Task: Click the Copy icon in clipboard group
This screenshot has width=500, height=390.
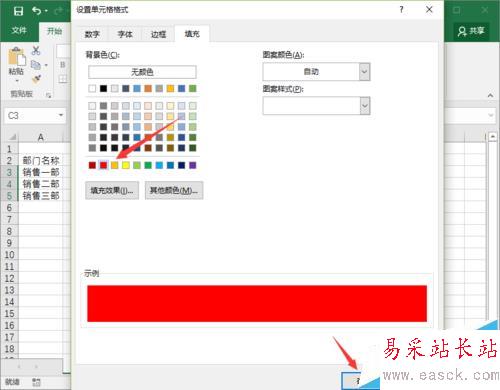Action: point(36,65)
